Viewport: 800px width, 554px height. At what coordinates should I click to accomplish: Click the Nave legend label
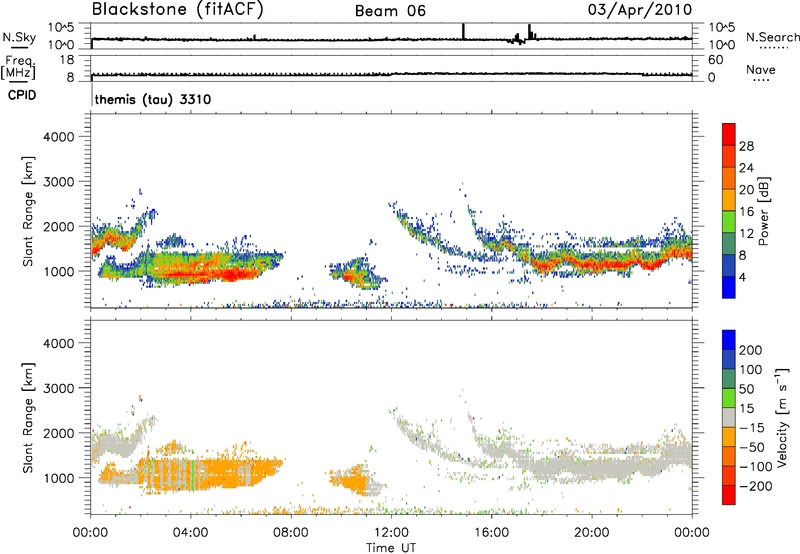pyautogui.click(x=760, y=70)
